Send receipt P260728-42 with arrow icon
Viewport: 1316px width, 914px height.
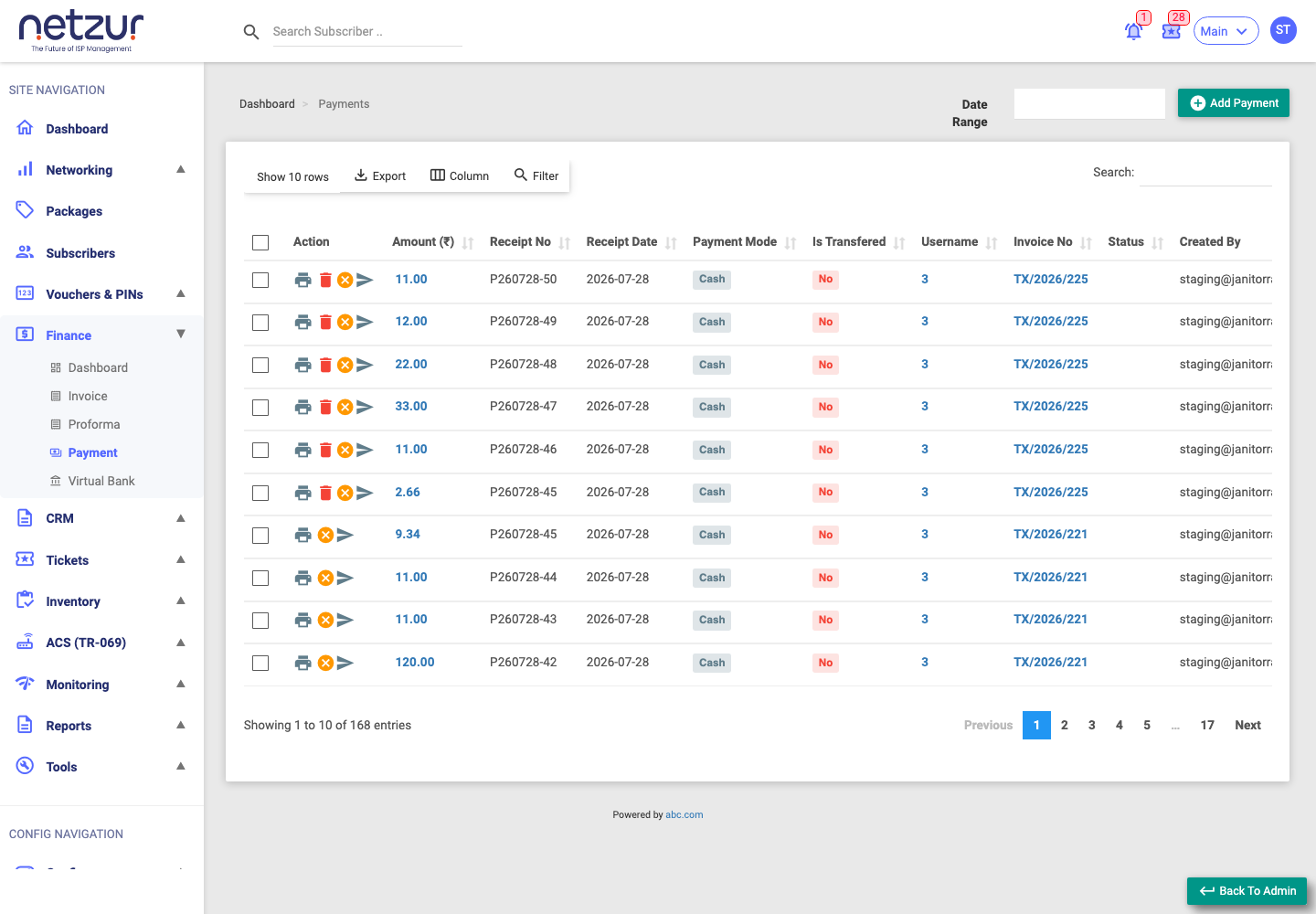point(345,663)
